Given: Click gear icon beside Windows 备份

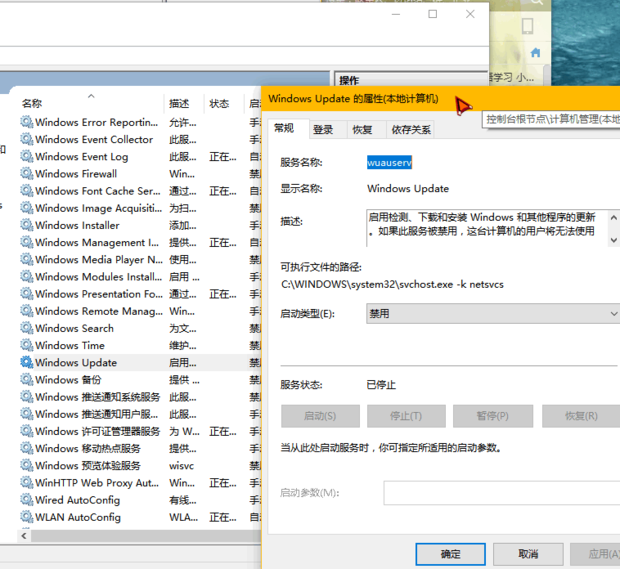Looking at the screenshot, I should (x=26, y=379).
